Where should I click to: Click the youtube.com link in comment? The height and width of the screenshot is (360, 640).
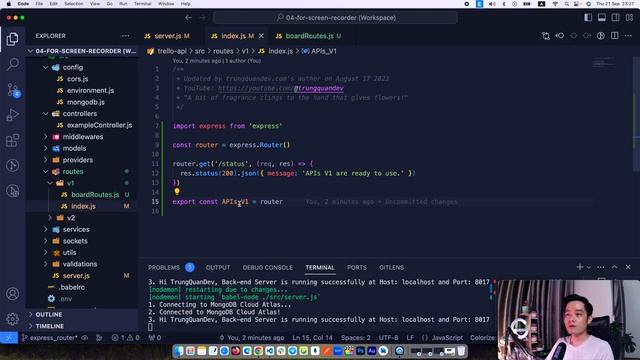coord(280,88)
